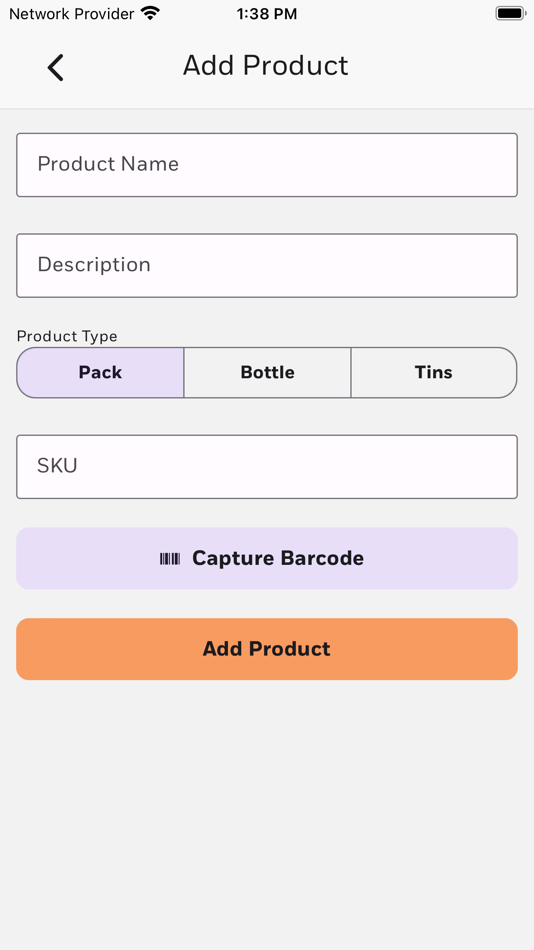The width and height of the screenshot is (534, 950).
Task: Tap the Wi-Fi signal icon
Action: pos(150,13)
